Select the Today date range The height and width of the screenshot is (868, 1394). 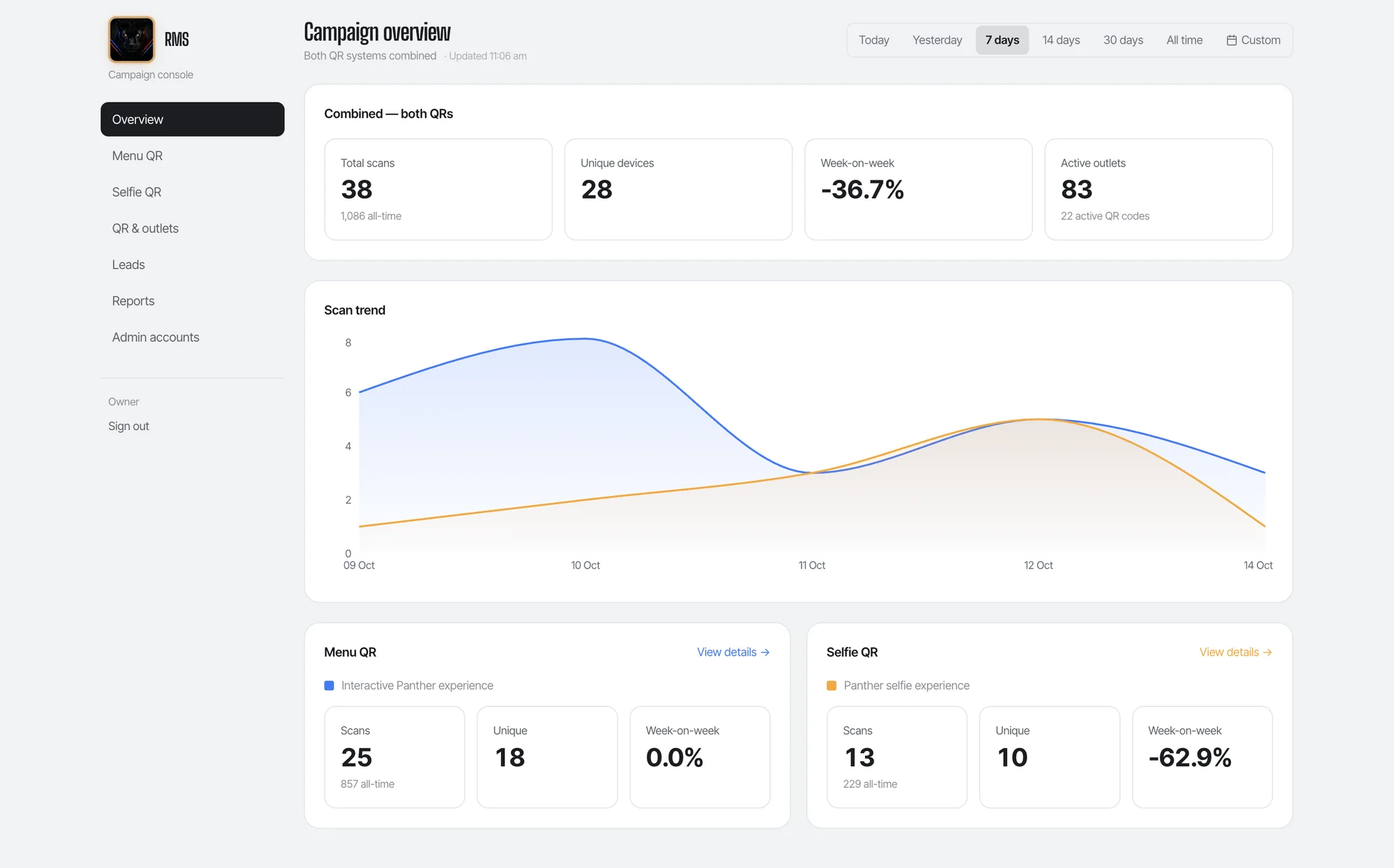click(874, 40)
